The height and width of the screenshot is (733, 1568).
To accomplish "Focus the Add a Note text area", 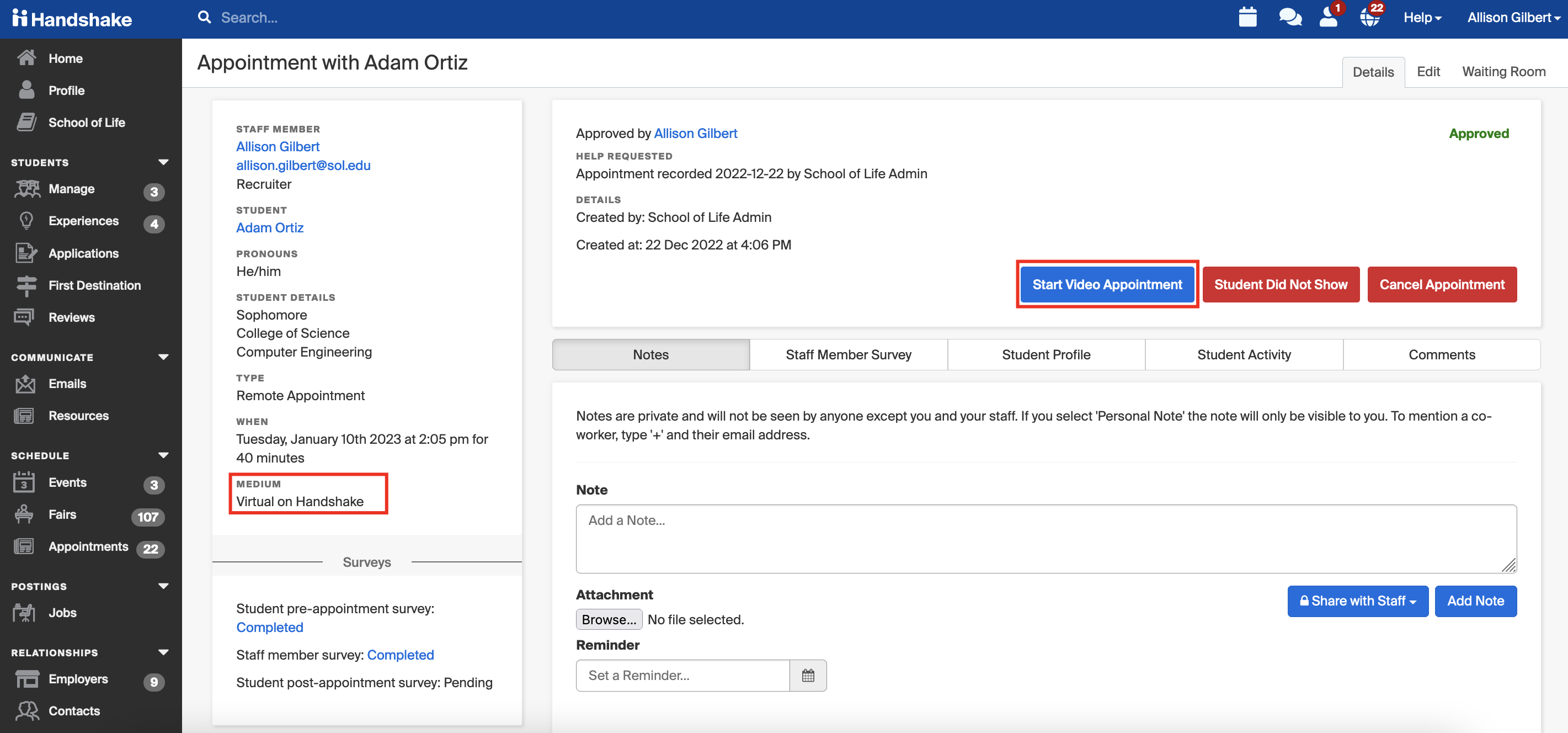I will click(x=1046, y=538).
